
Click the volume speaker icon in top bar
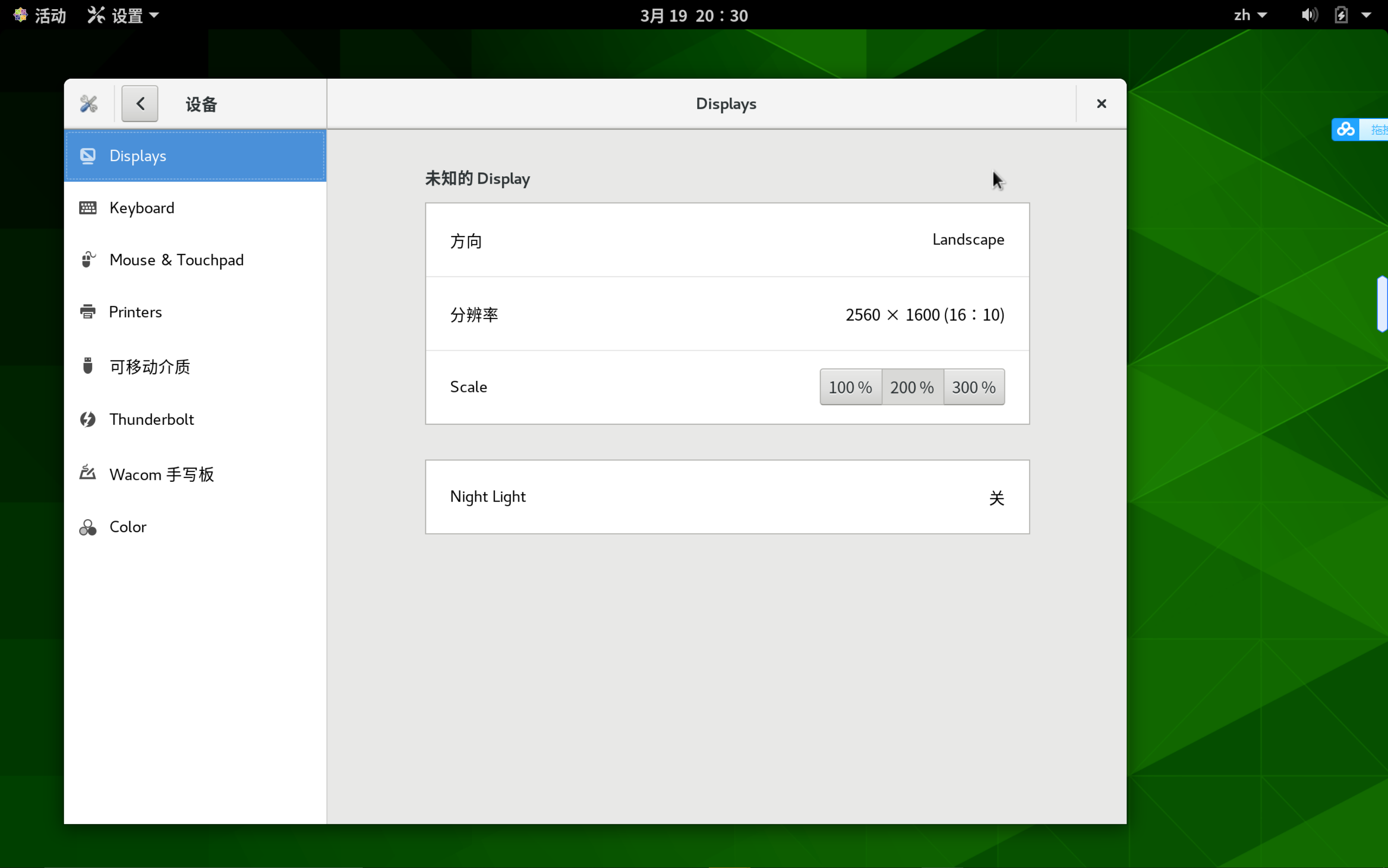coord(1309,15)
